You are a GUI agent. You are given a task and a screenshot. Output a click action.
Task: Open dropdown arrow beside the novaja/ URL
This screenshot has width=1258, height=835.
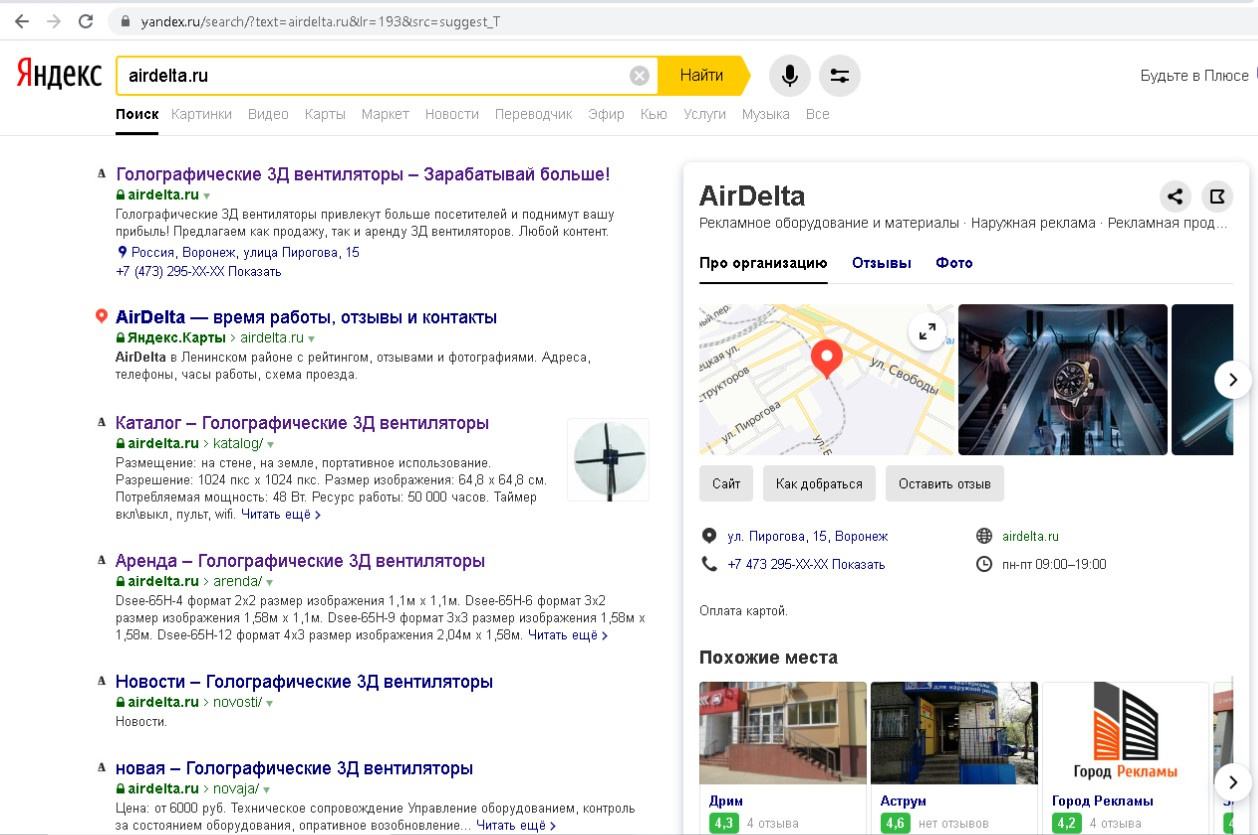[265, 790]
